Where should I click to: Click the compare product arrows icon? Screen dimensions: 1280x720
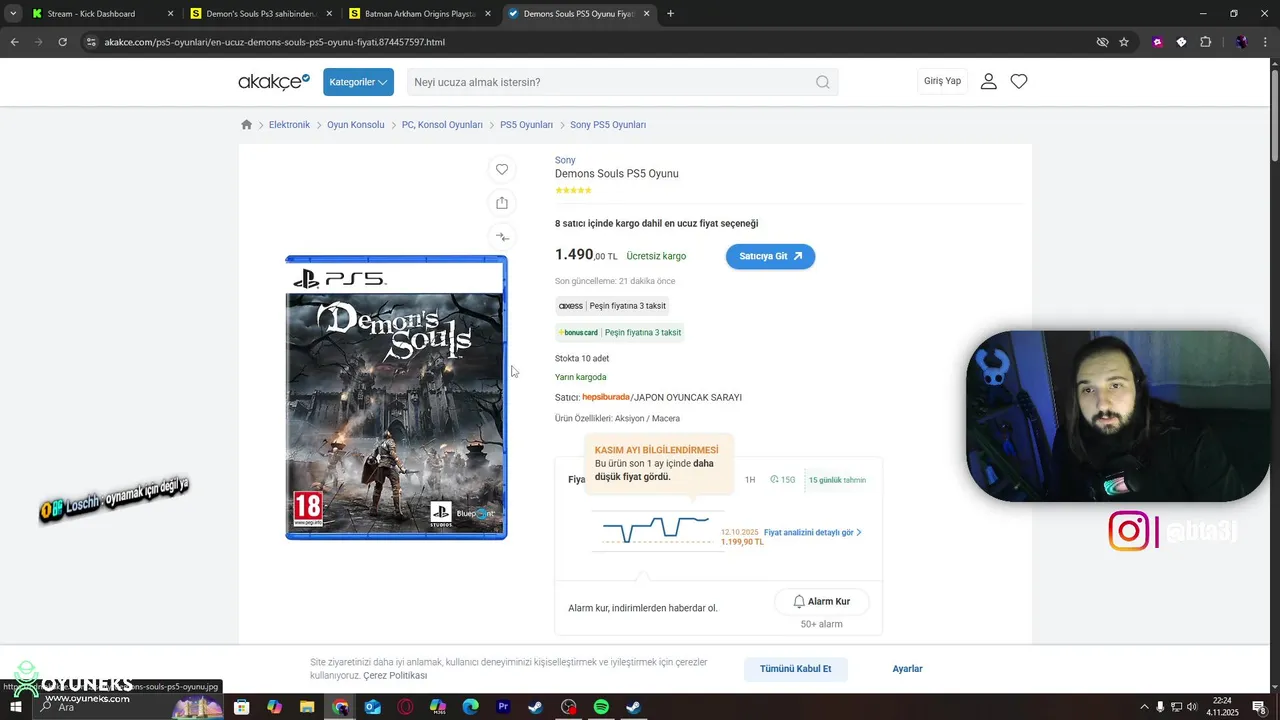click(502, 237)
